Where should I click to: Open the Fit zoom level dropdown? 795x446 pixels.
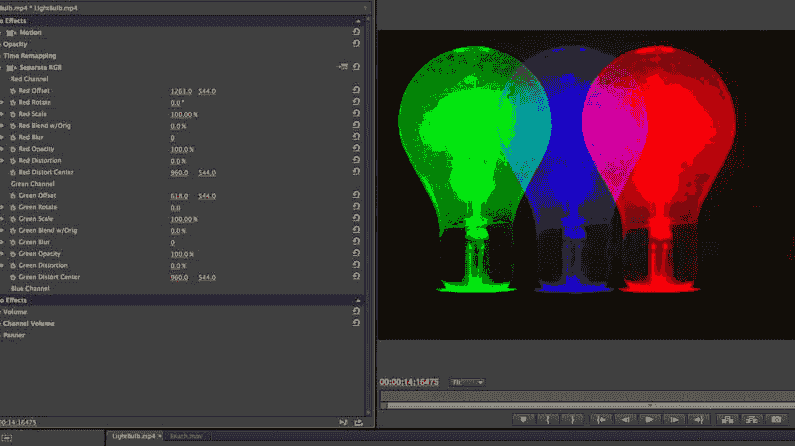tap(467, 382)
